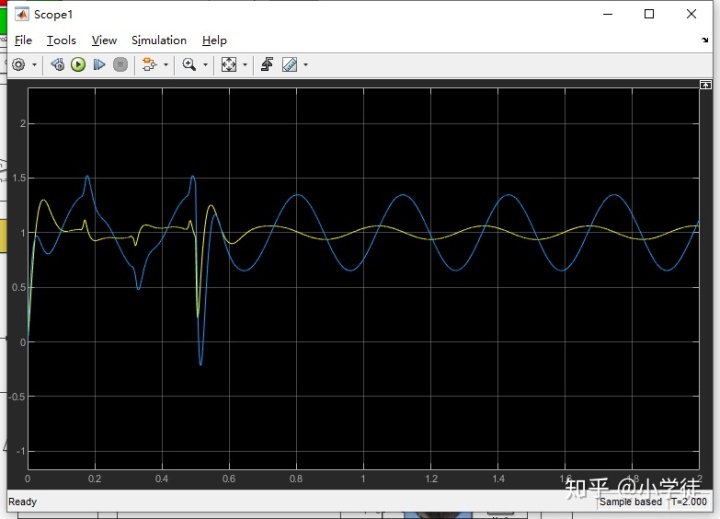Click the Step Back toolbar button
Image resolution: width=720 pixels, height=519 pixels.
click(57, 65)
